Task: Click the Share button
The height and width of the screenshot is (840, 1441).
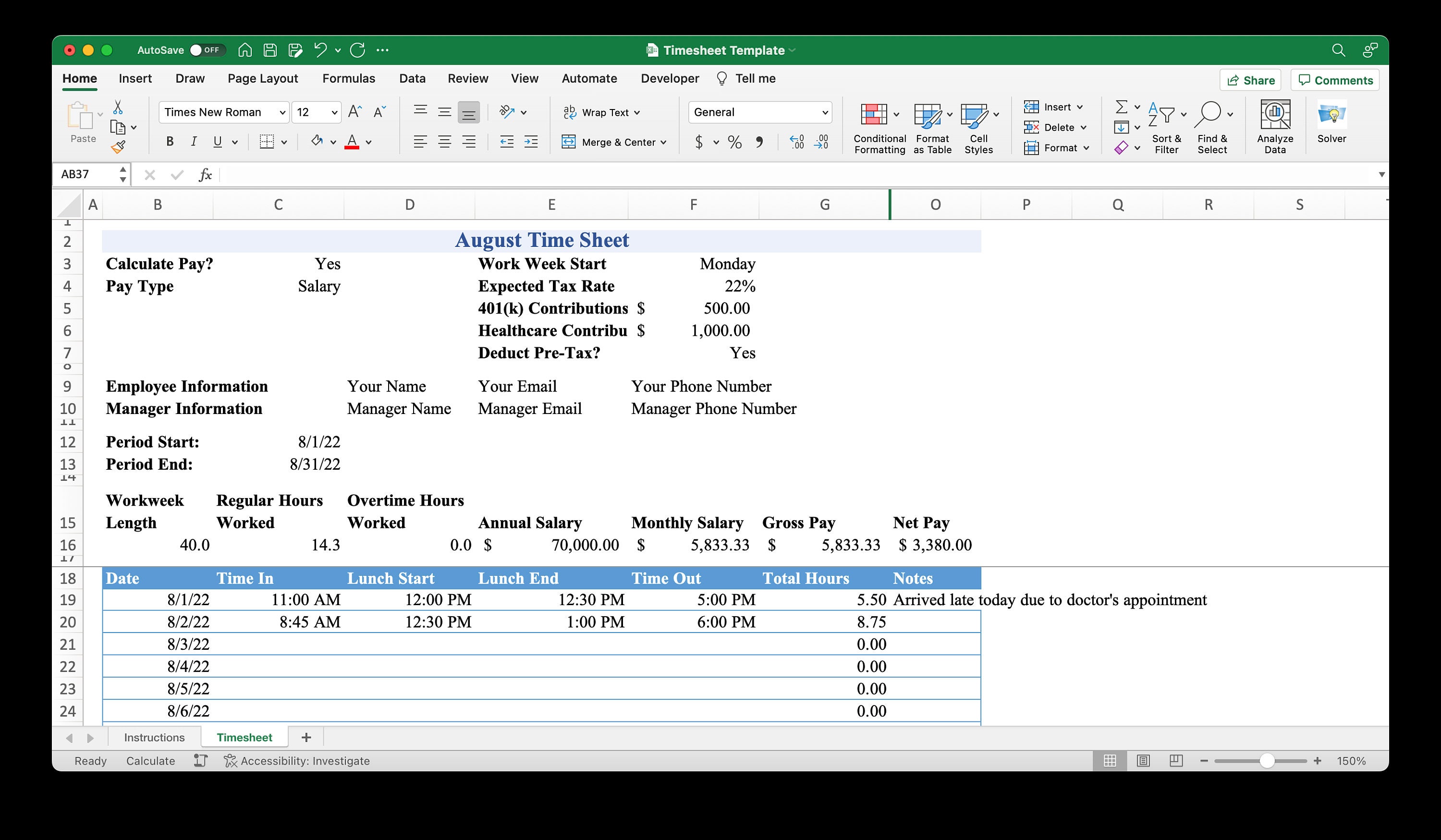Action: point(1250,80)
